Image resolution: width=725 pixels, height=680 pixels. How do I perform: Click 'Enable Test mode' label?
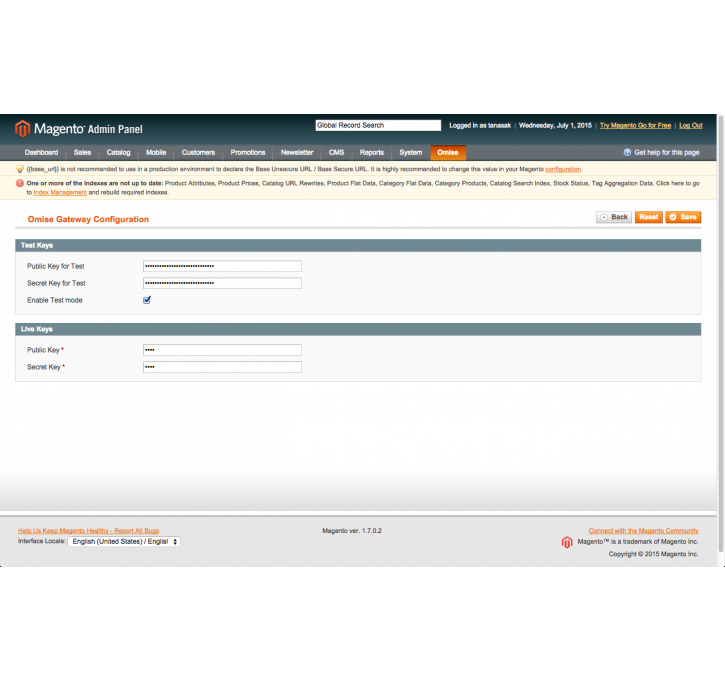(x=55, y=300)
